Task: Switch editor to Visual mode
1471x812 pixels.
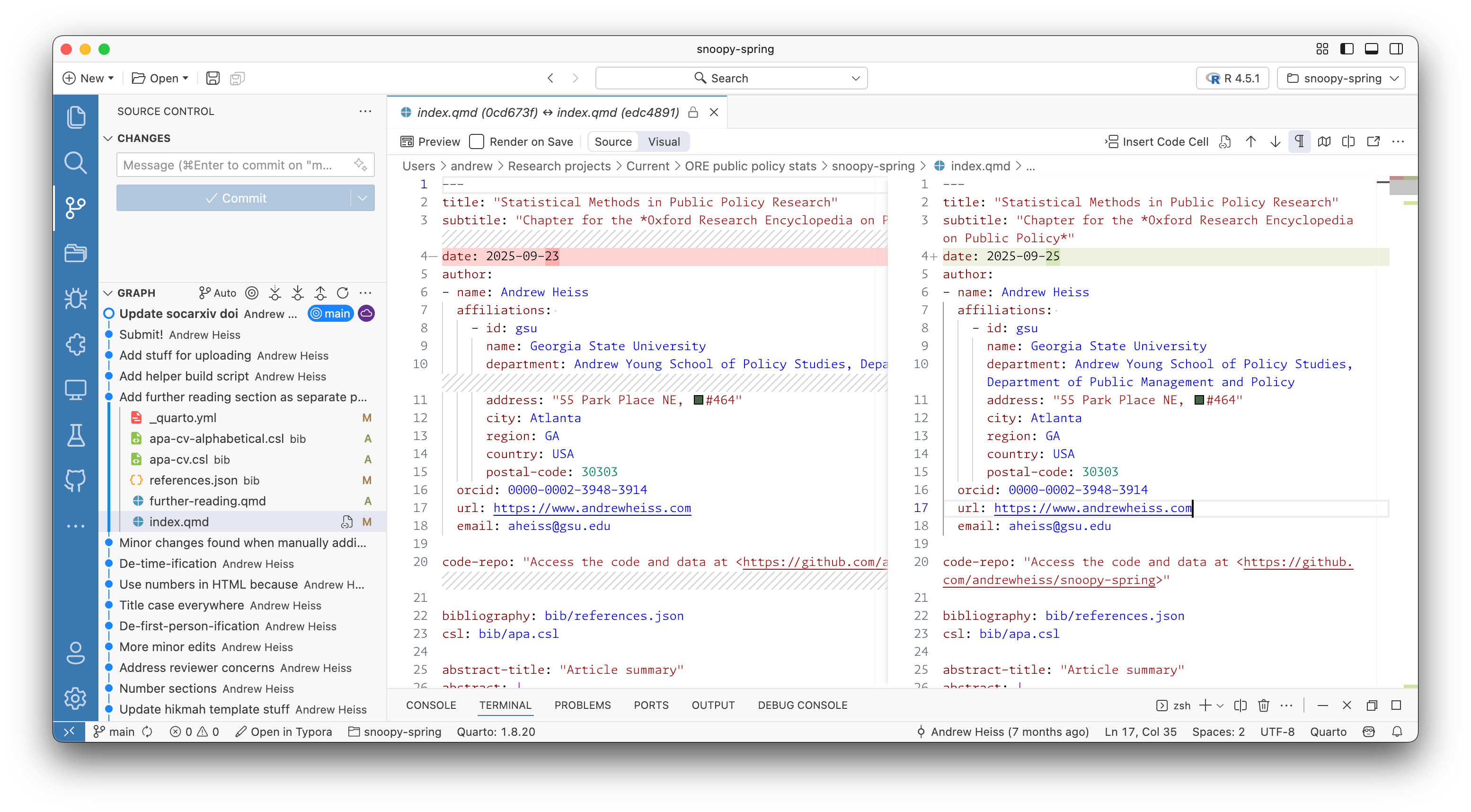Action: (x=664, y=141)
